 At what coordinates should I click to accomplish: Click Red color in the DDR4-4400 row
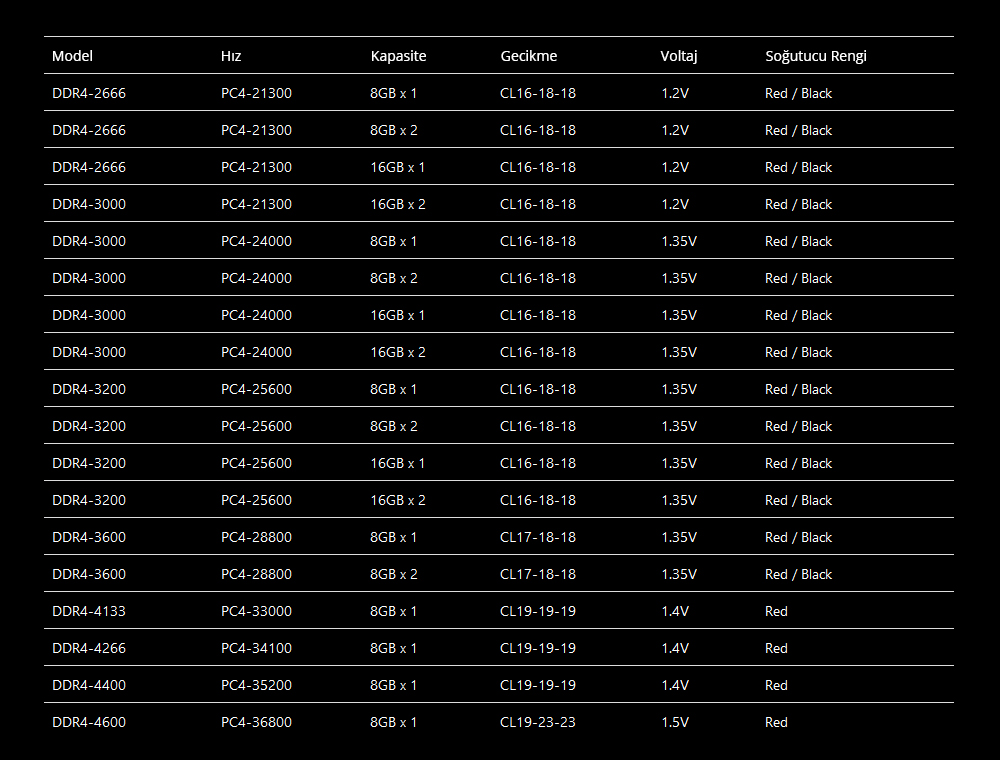coord(776,685)
